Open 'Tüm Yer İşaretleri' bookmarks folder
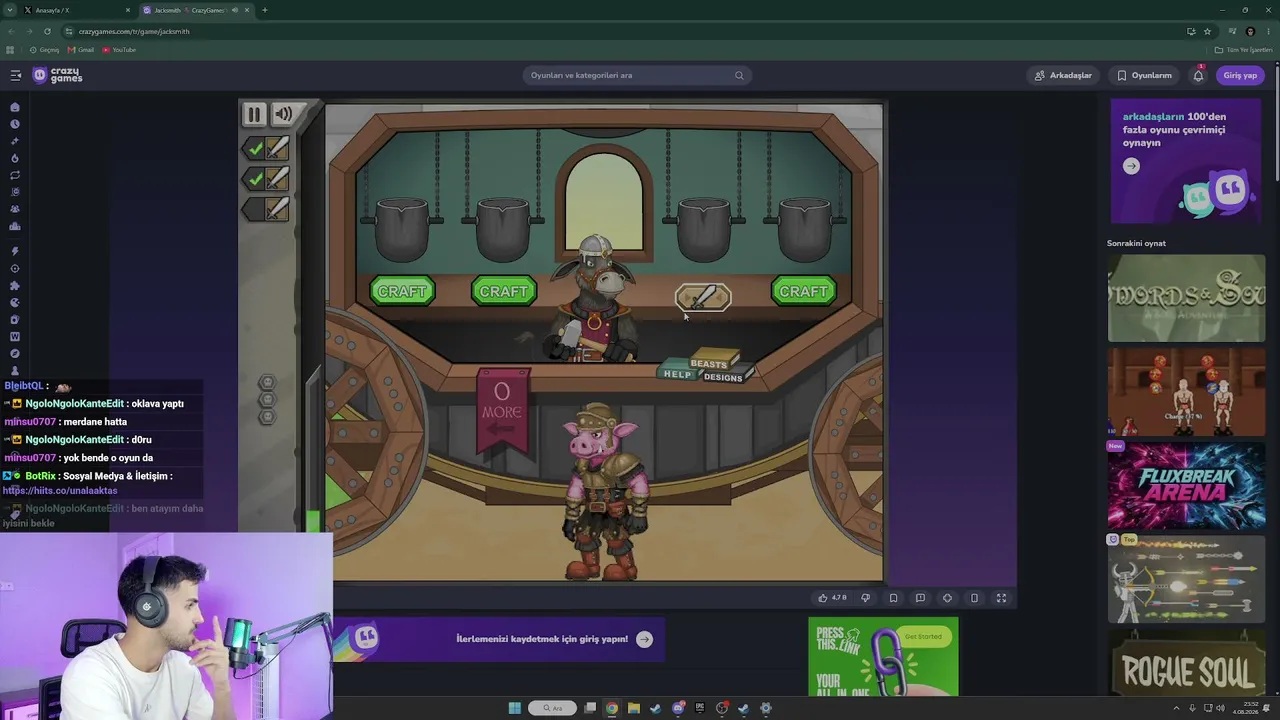This screenshot has height=720, width=1280. [x=1243, y=50]
